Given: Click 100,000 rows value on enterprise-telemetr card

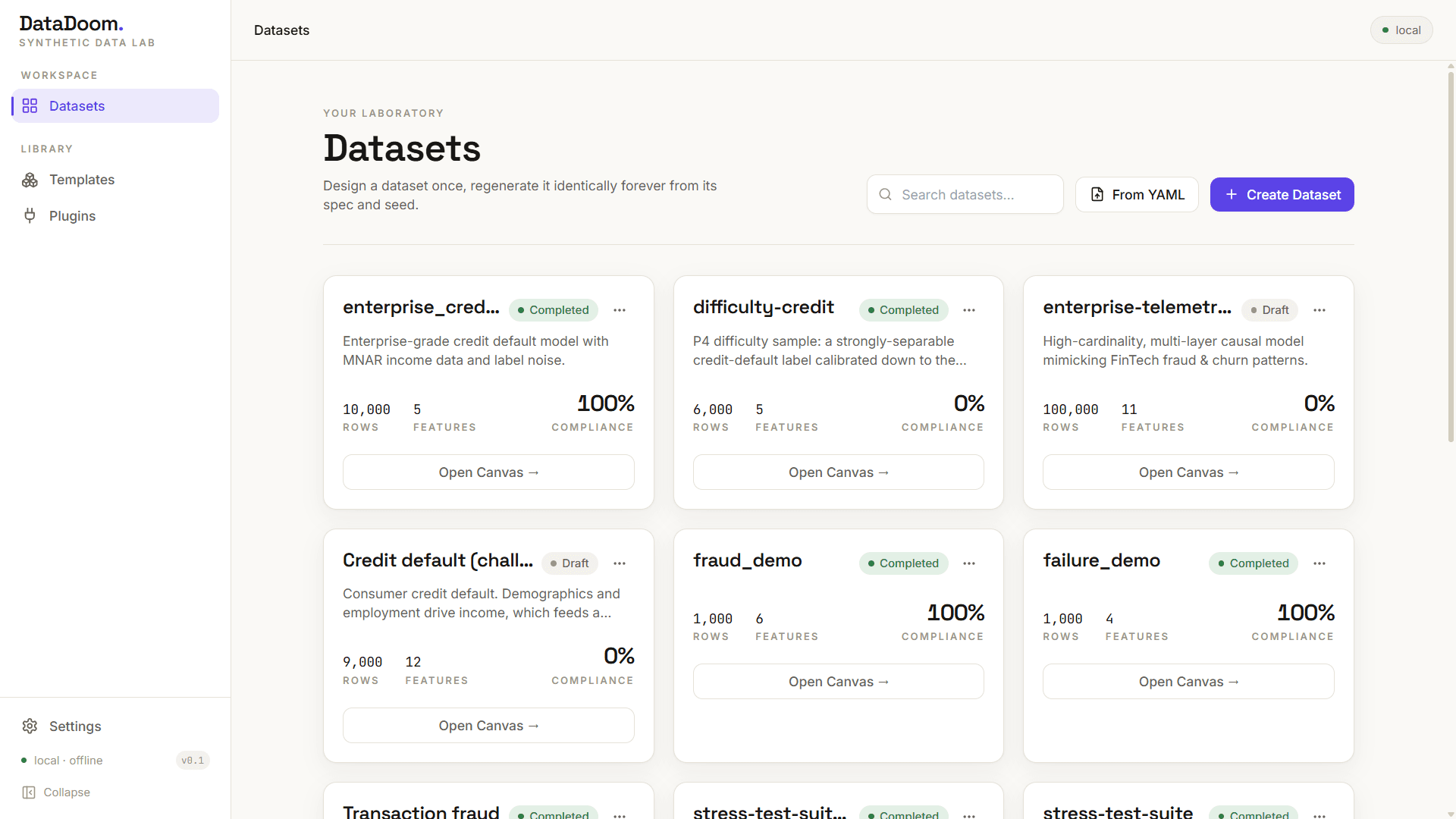Looking at the screenshot, I should tap(1070, 409).
